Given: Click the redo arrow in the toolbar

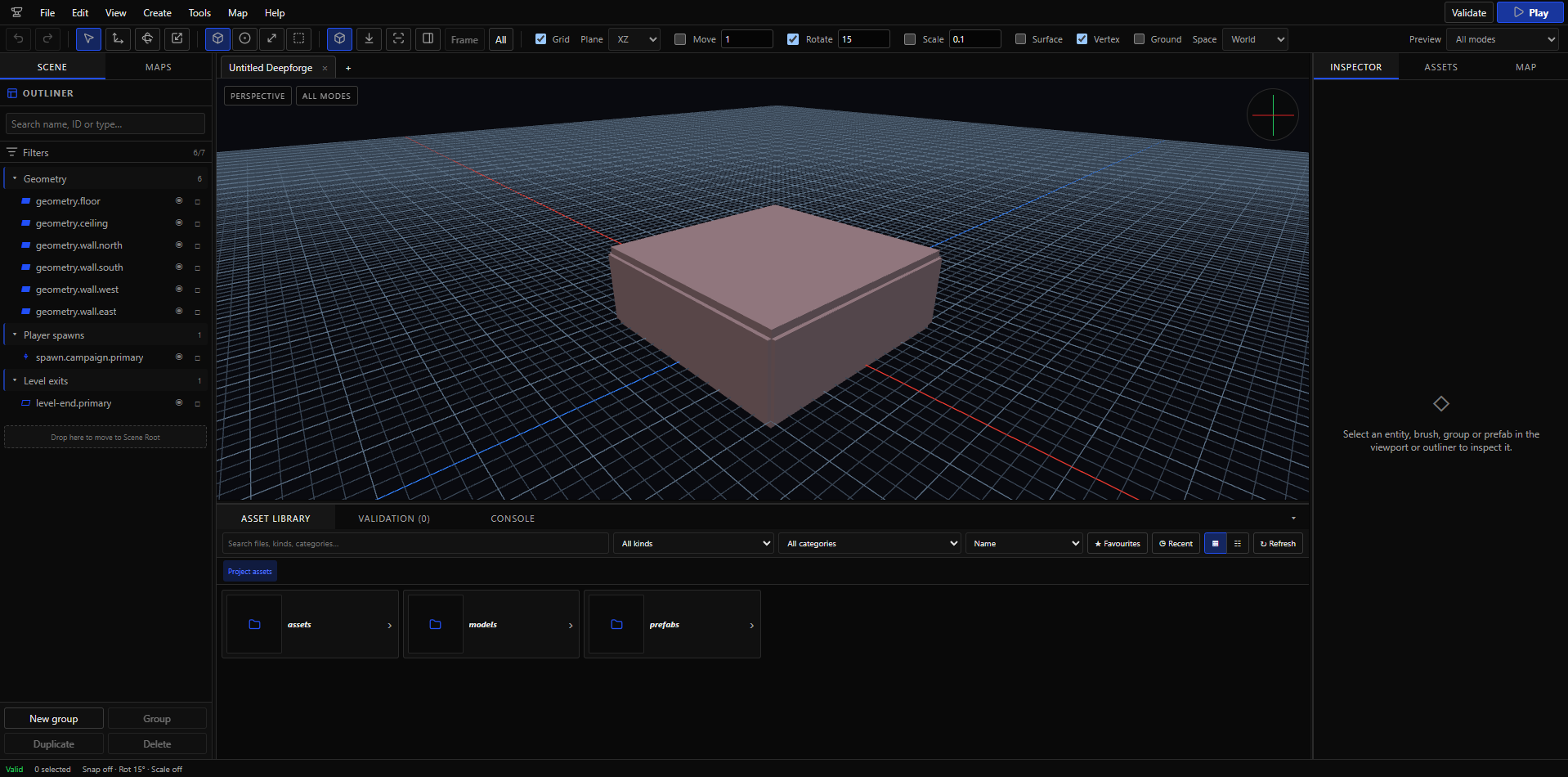Looking at the screenshot, I should point(48,38).
